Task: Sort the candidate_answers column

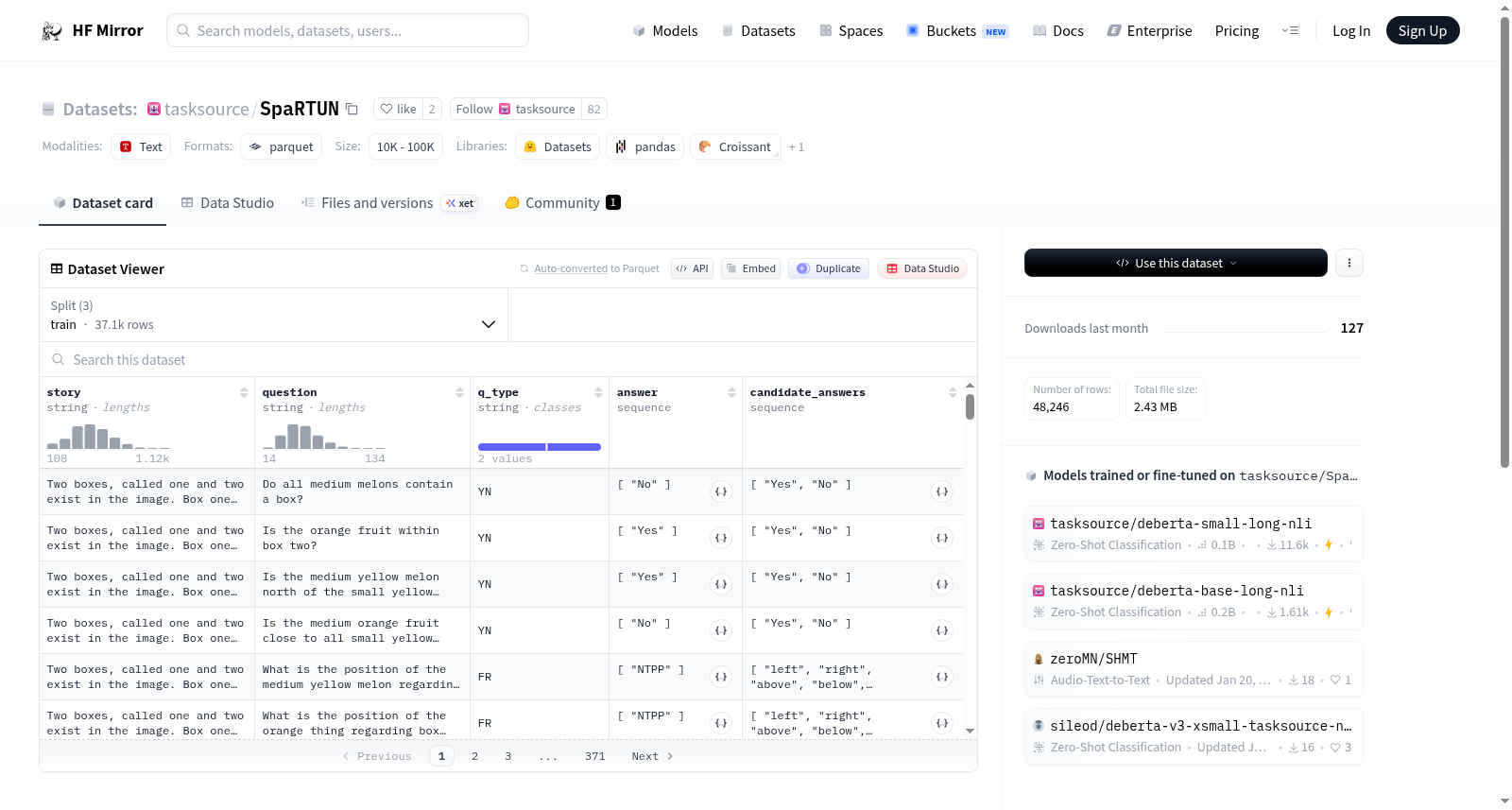Action: pyautogui.click(x=953, y=392)
